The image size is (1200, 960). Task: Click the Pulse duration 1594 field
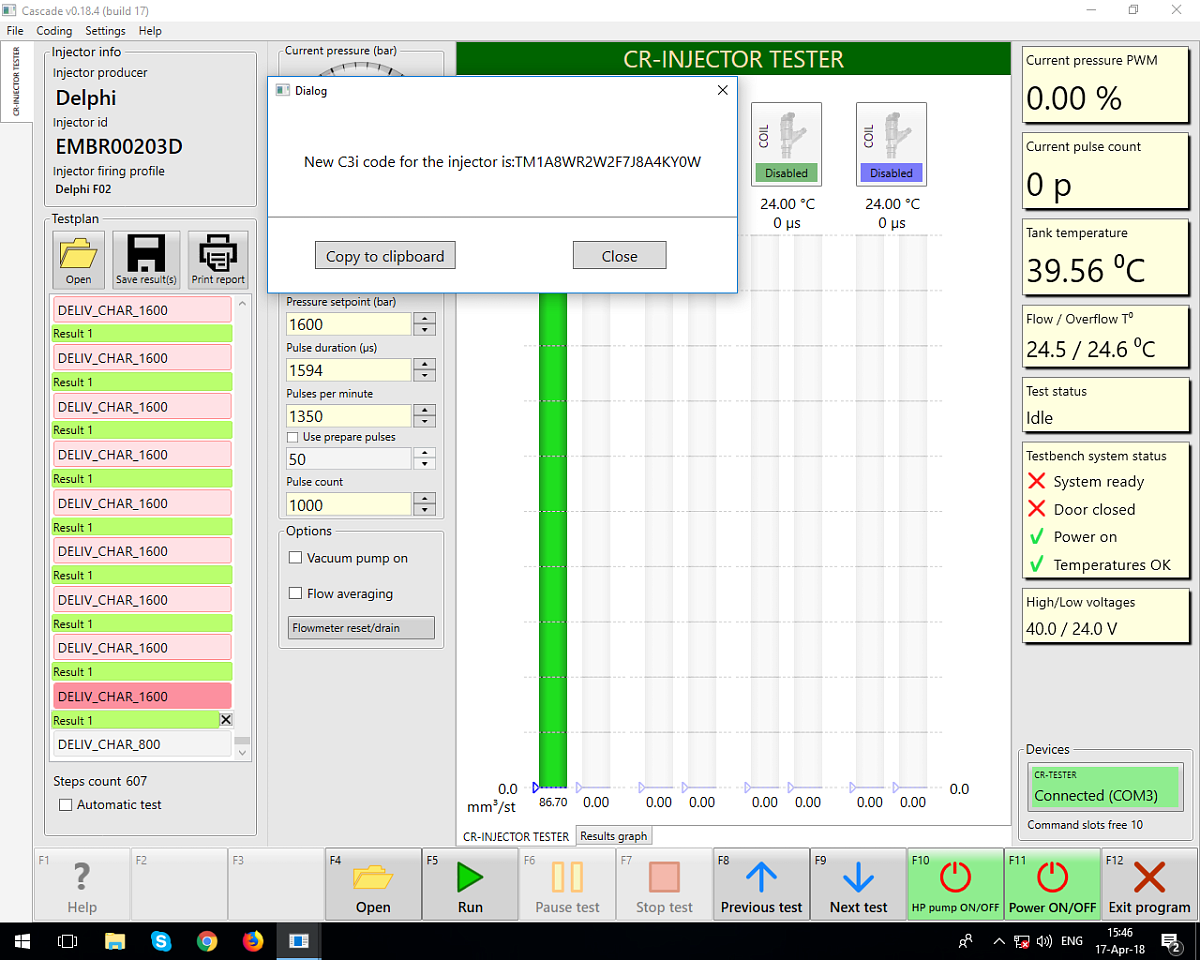[x=349, y=370]
